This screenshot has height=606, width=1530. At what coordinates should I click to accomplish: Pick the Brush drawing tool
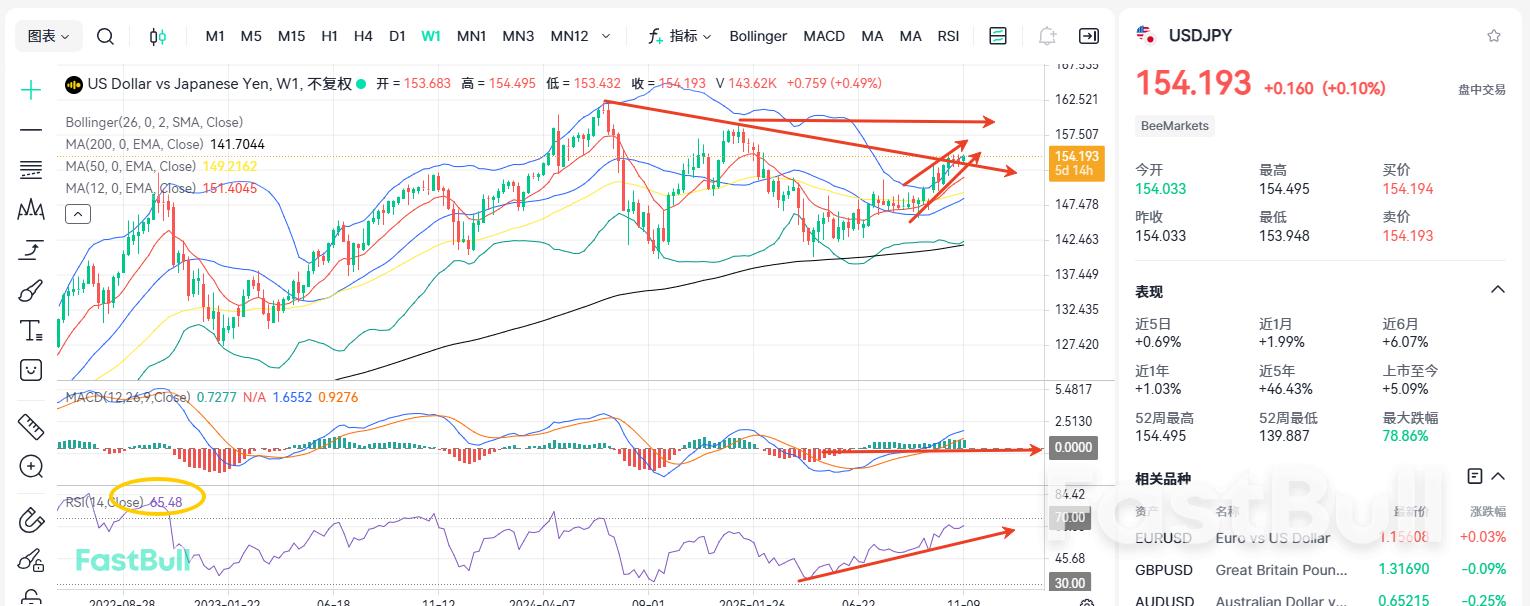point(30,291)
